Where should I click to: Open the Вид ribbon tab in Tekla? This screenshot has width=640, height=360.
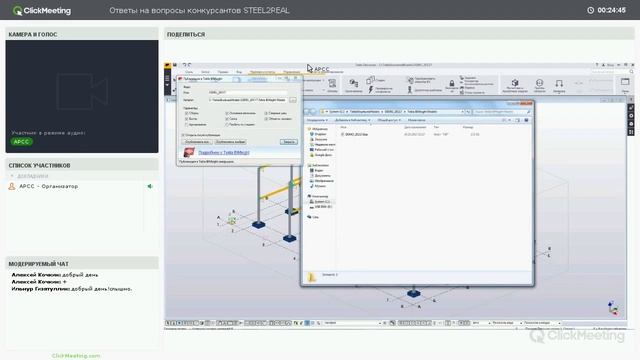click(x=239, y=72)
